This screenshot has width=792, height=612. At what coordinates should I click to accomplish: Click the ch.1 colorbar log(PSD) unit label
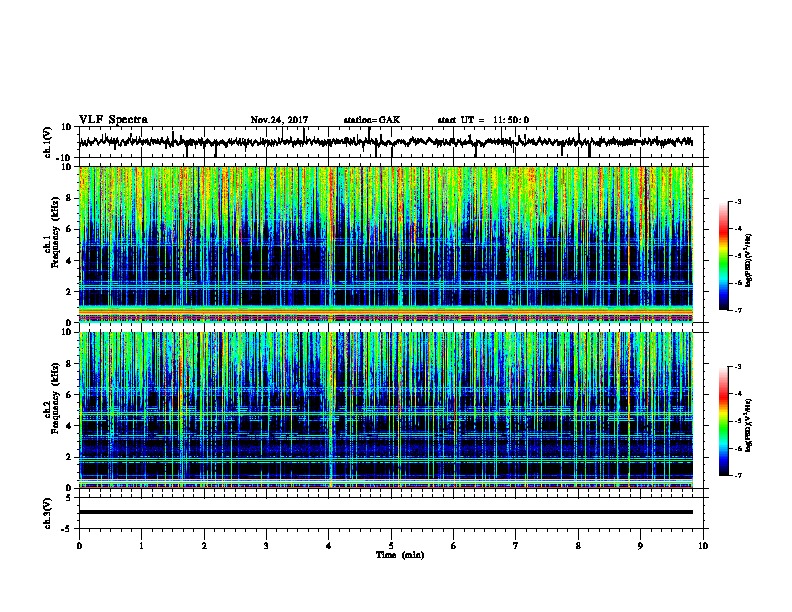748,260
